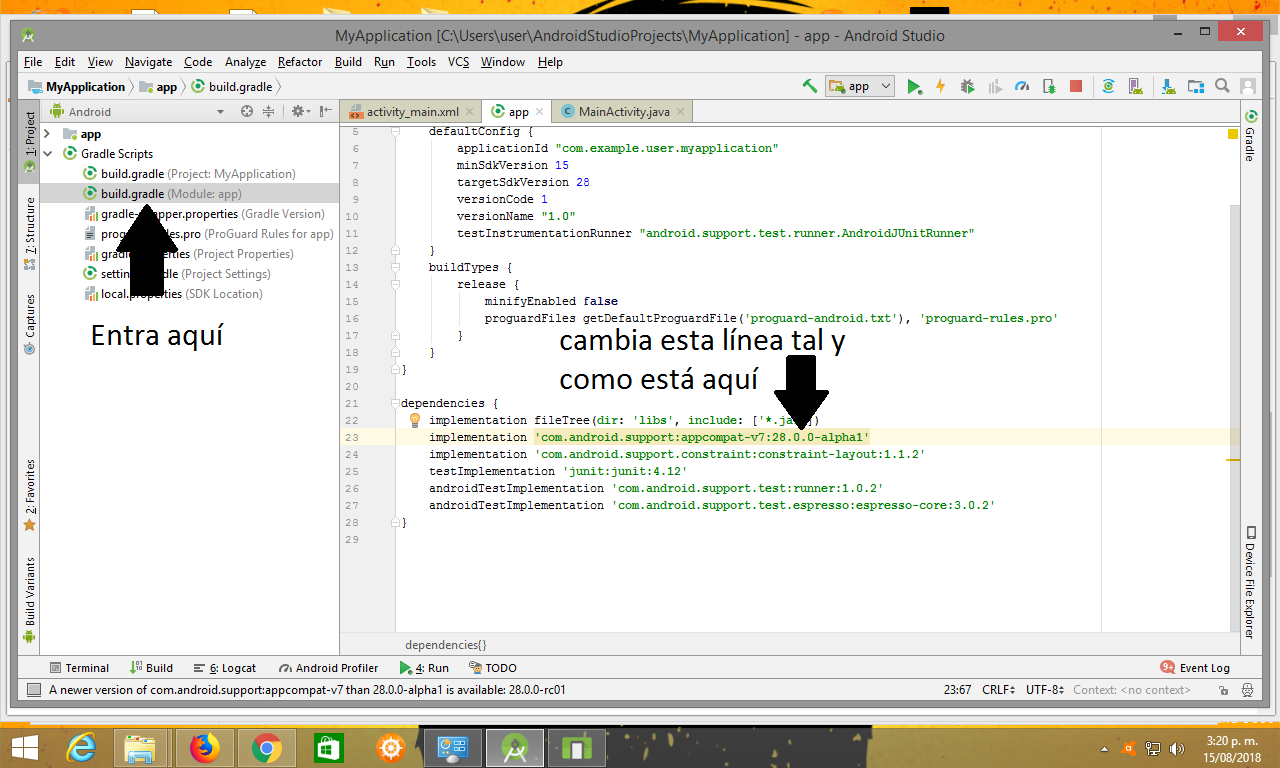Click the Make Project hammer icon
The width and height of the screenshot is (1280, 768).
coord(810,86)
